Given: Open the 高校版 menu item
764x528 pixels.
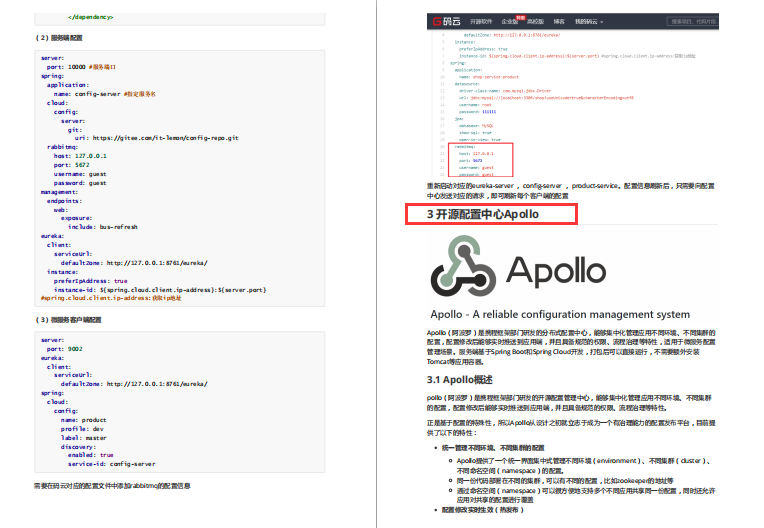Looking at the screenshot, I should [535, 22].
